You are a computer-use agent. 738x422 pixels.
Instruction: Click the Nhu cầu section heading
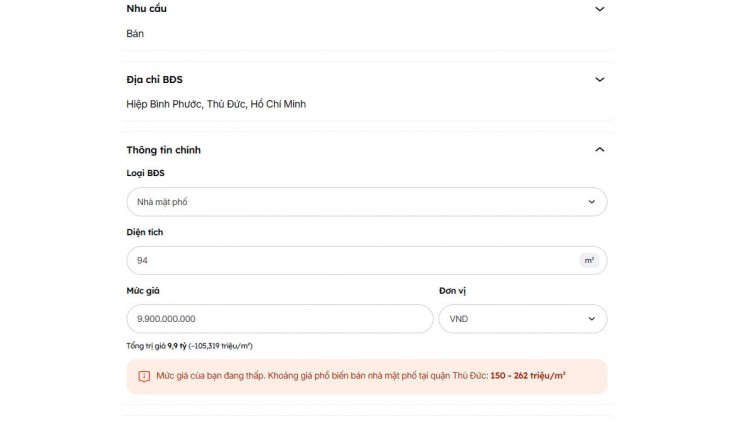coord(146,8)
